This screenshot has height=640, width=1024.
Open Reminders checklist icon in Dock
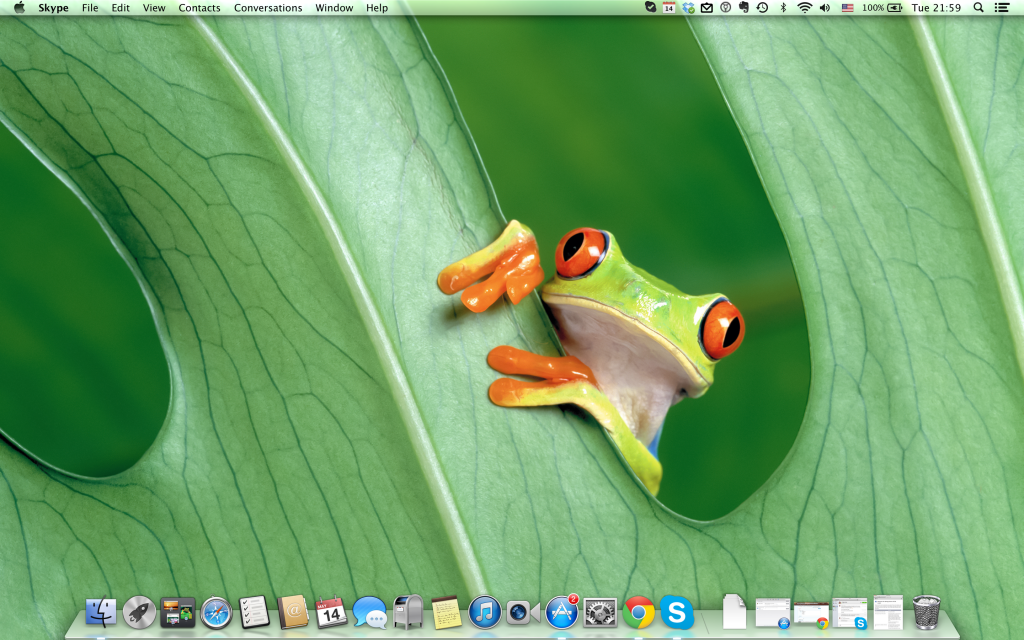pyautogui.click(x=254, y=613)
